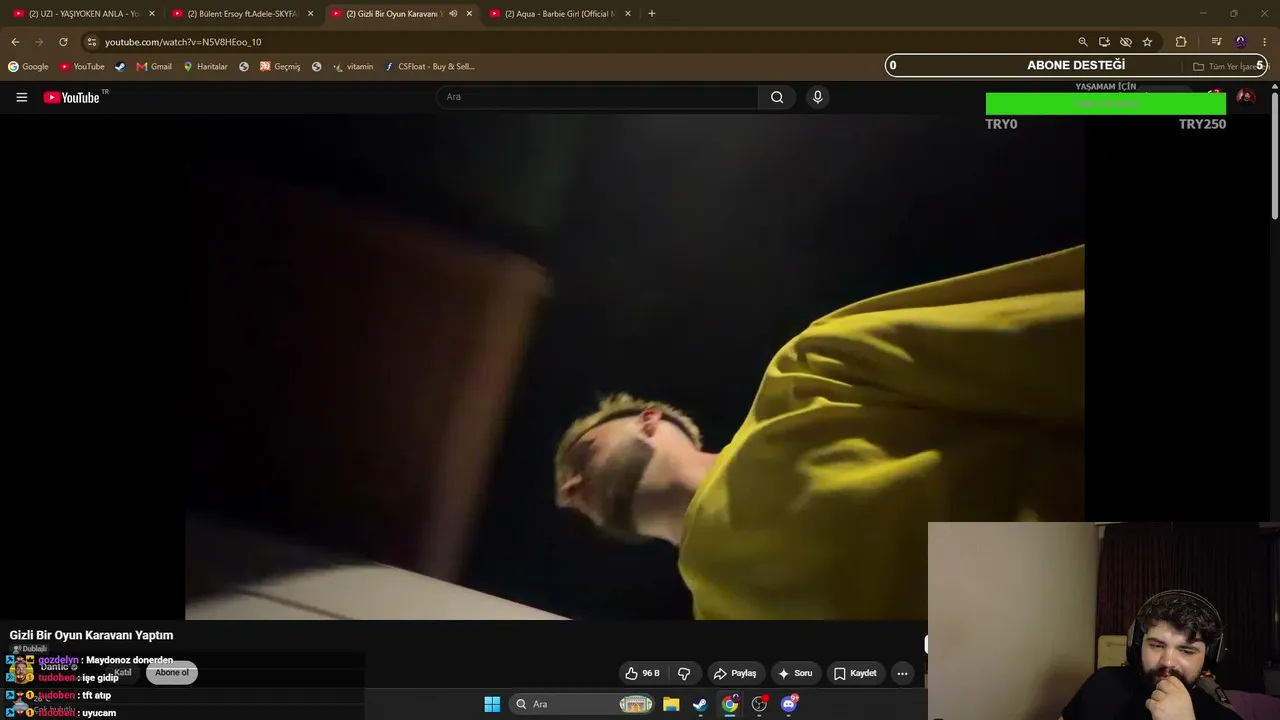Share the video using Paylaş
Viewport: 1280px width, 720px height.
click(x=735, y=673)
